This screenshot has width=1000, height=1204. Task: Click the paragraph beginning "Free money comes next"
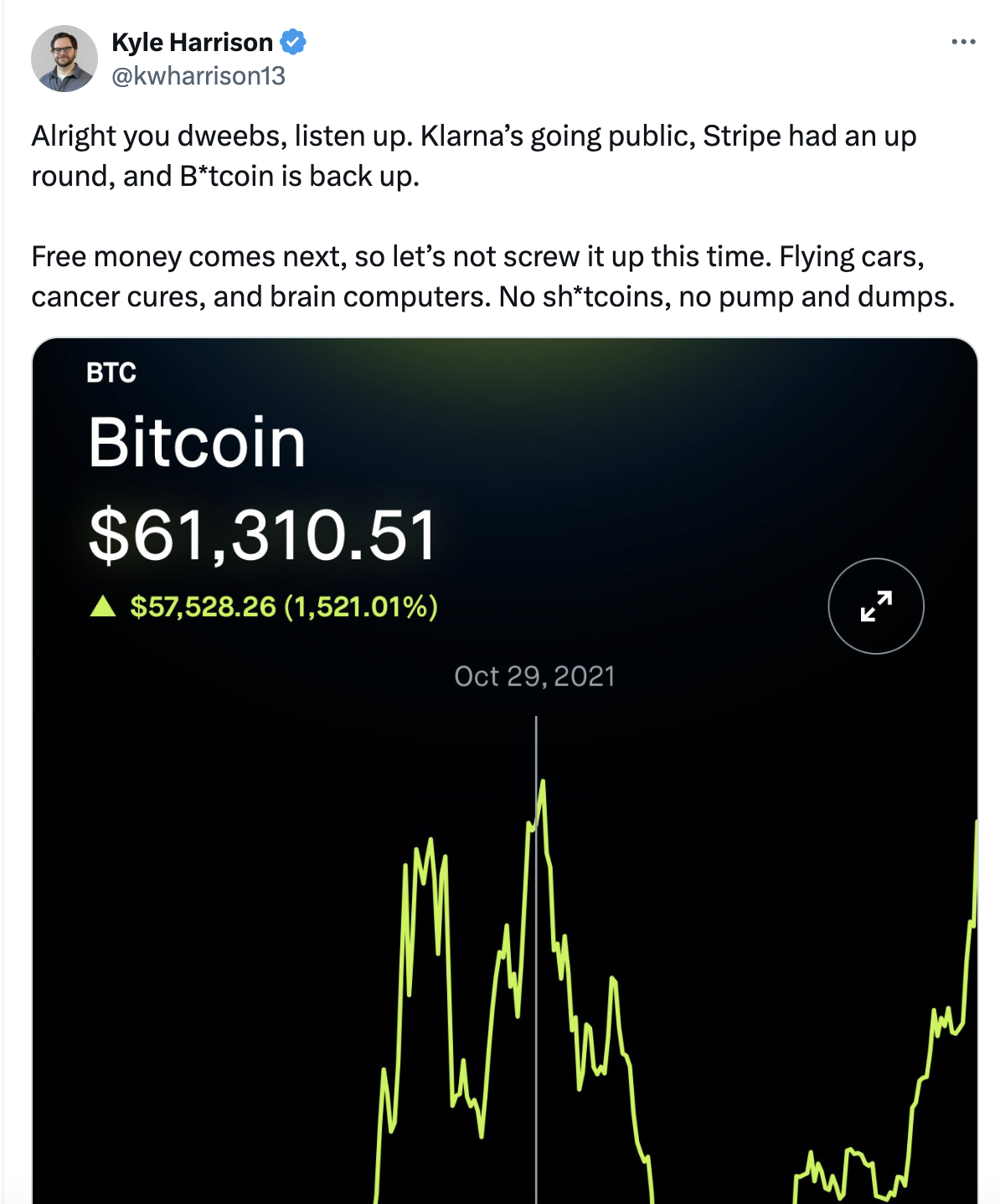[492, 276]
